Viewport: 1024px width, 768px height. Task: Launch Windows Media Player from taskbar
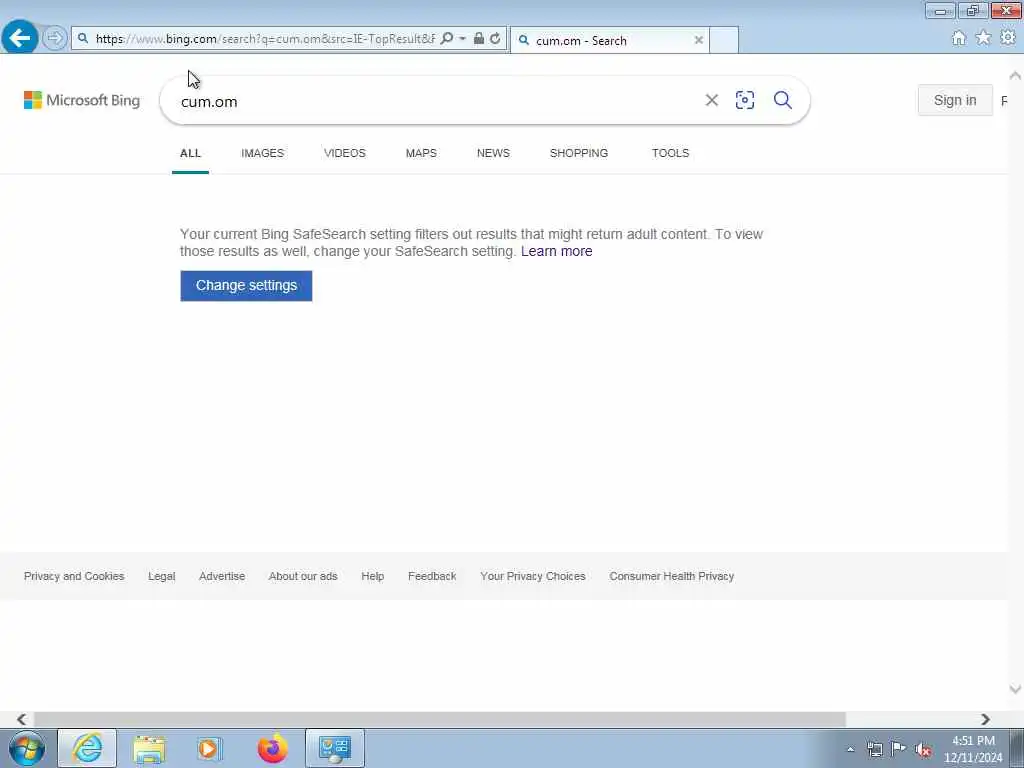(x=210, y=748)
